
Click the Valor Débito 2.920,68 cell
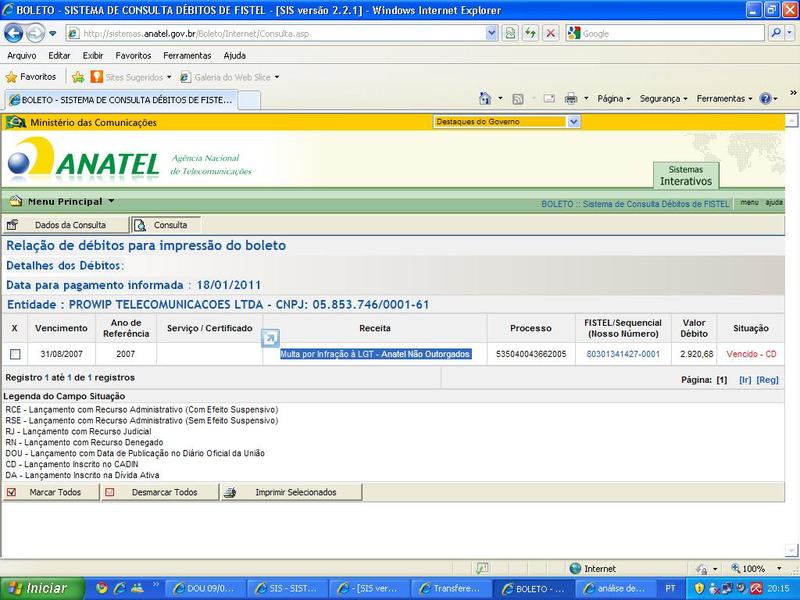coord(696,354)
